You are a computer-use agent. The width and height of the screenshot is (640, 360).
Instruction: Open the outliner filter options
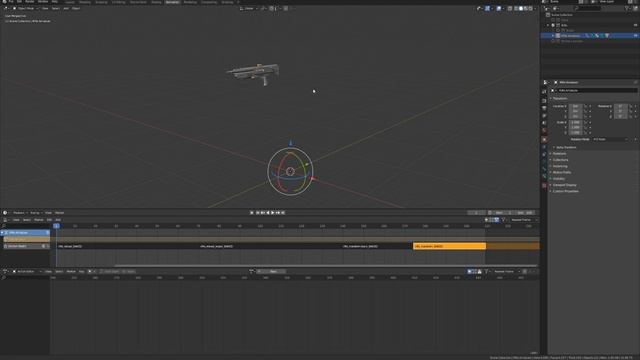click(628, 8)
